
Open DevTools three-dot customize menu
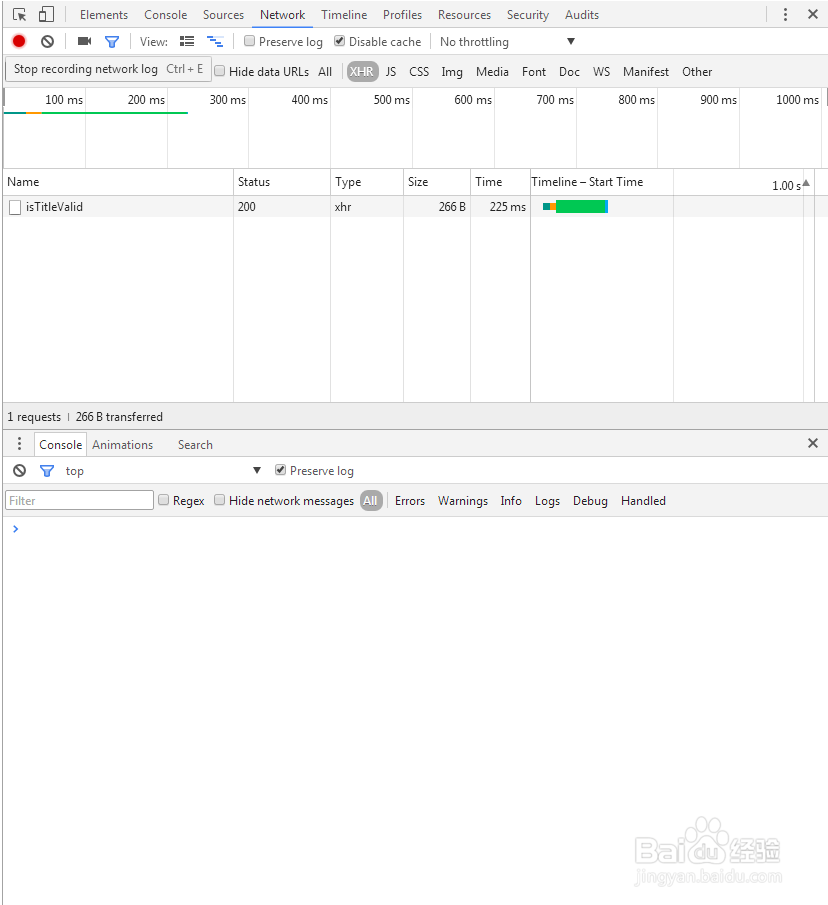(x=785, y=14)
